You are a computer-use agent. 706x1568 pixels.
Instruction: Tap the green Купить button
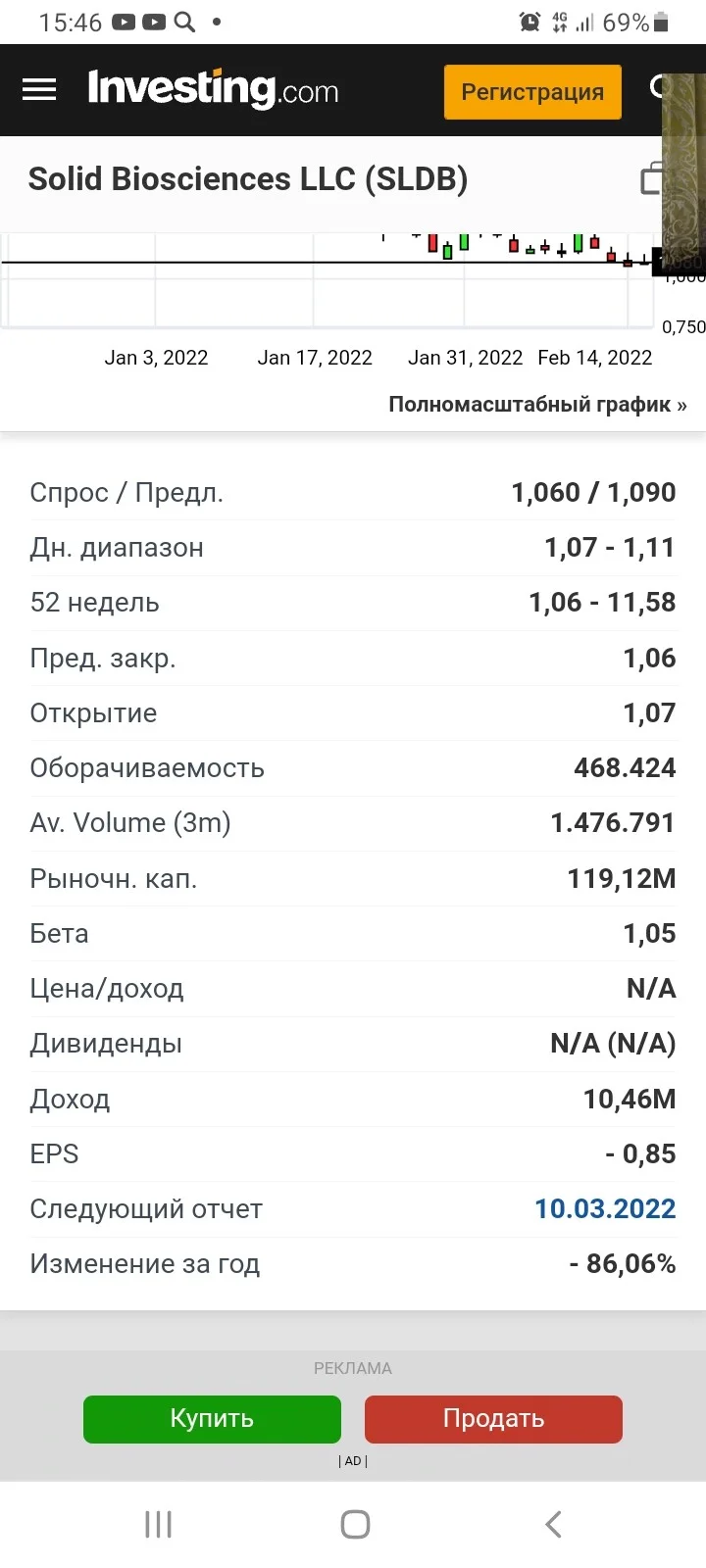click(x=212, y=1419)
